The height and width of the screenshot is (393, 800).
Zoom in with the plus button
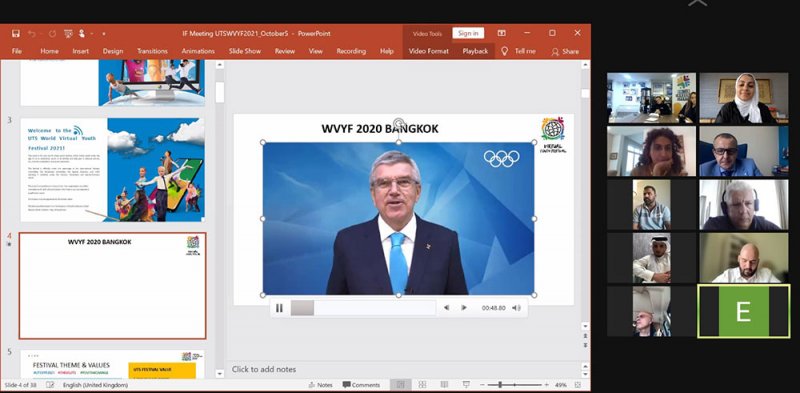(x=547, y=385)
